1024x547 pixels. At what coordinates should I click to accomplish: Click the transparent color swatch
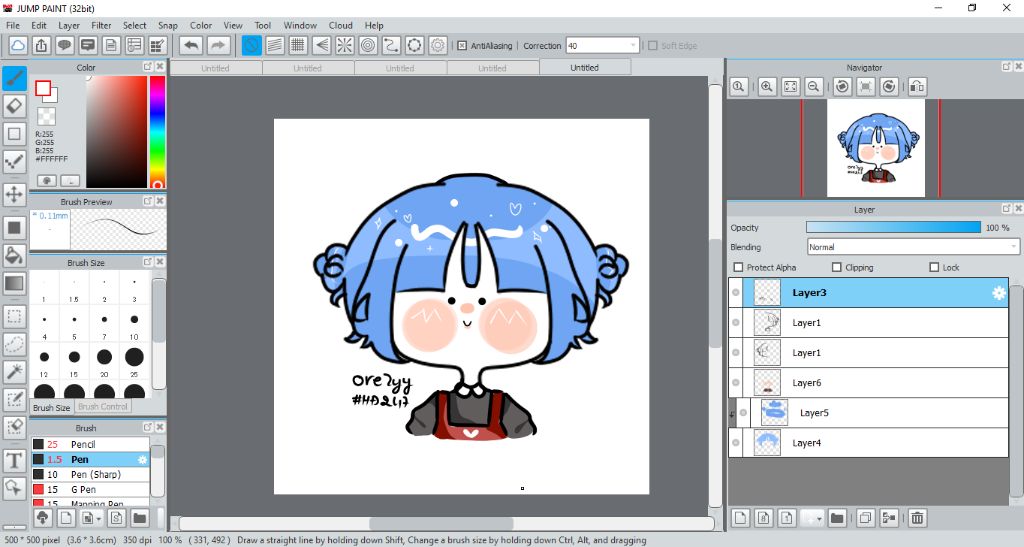(46, 116)
